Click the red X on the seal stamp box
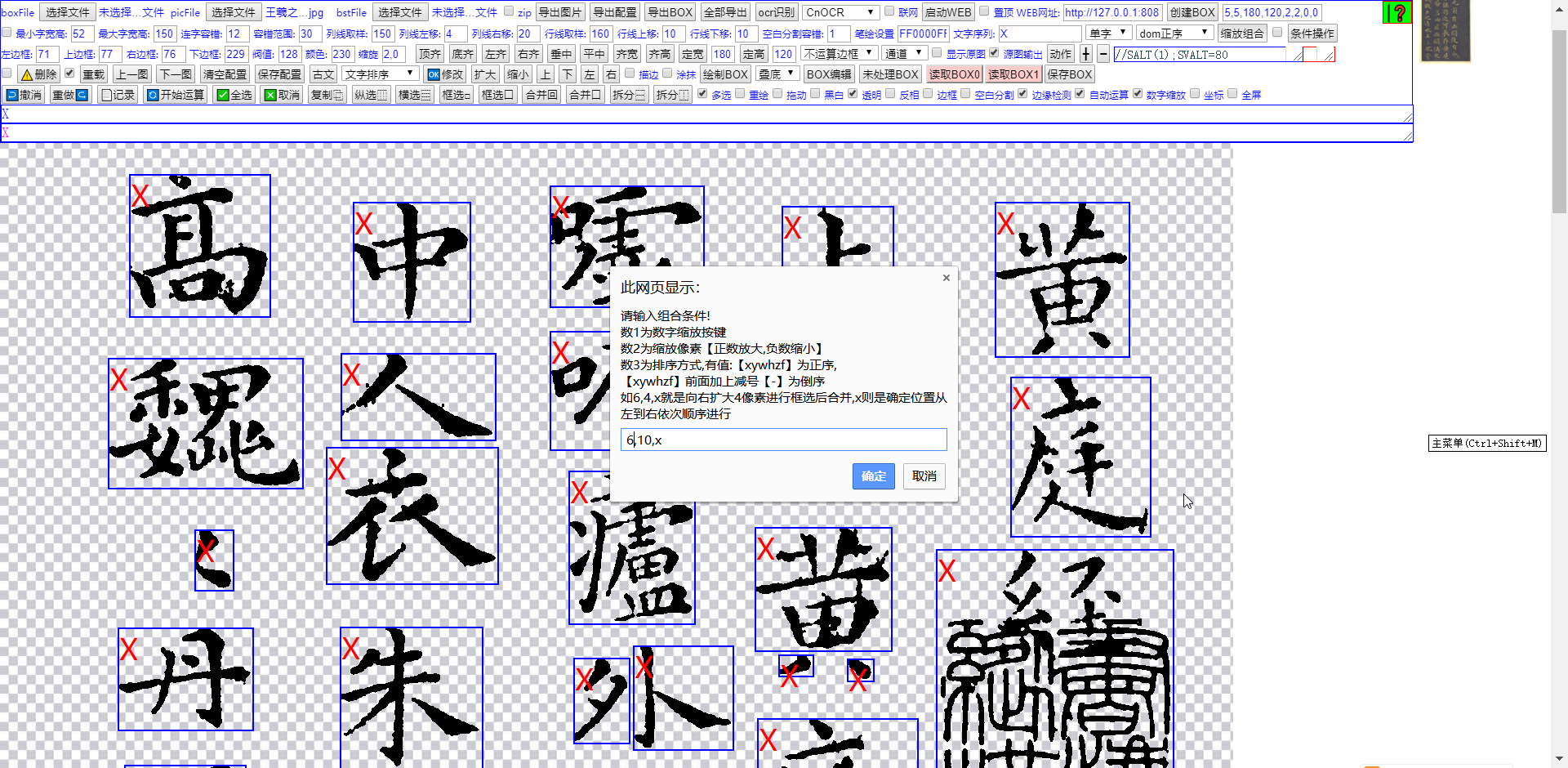The image size is (1568, 768). click(x=947, y=570)
